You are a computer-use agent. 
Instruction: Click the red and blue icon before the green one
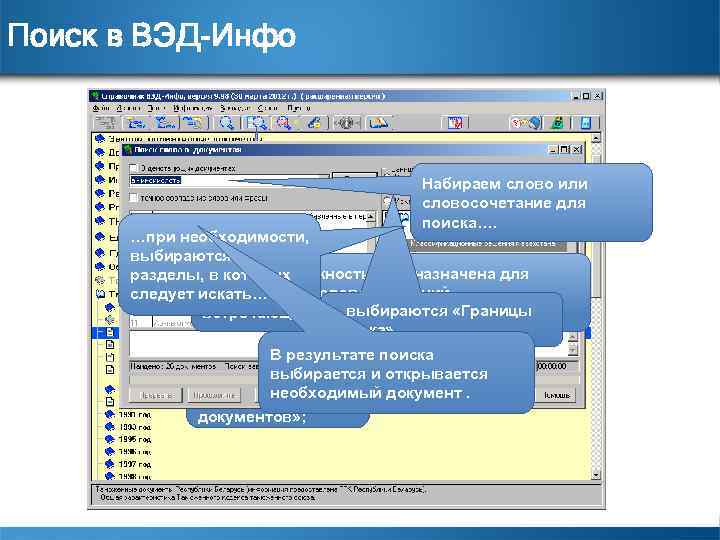pos(526,123)
